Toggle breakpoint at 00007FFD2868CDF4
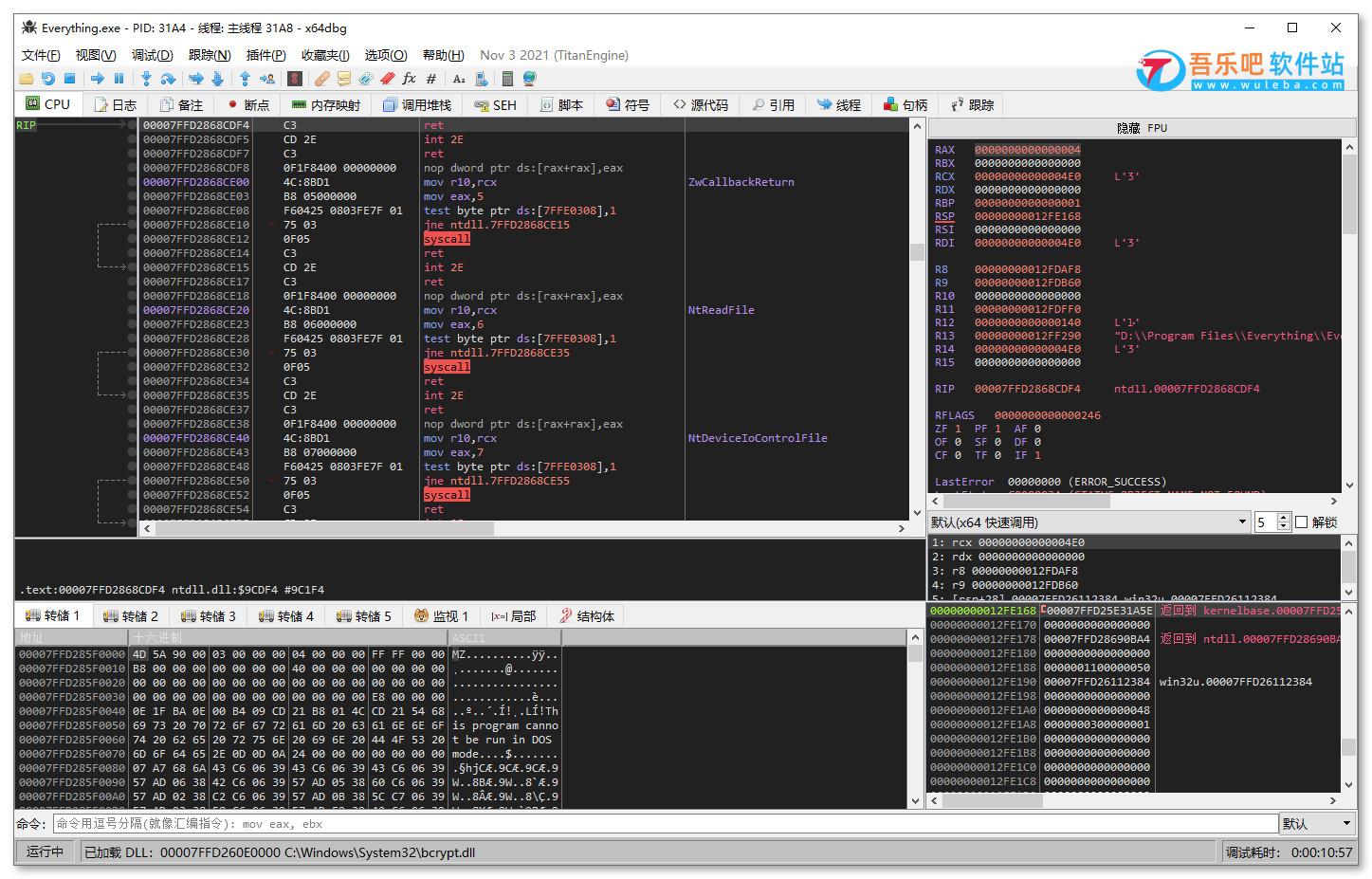 click(x=132, y=125)
